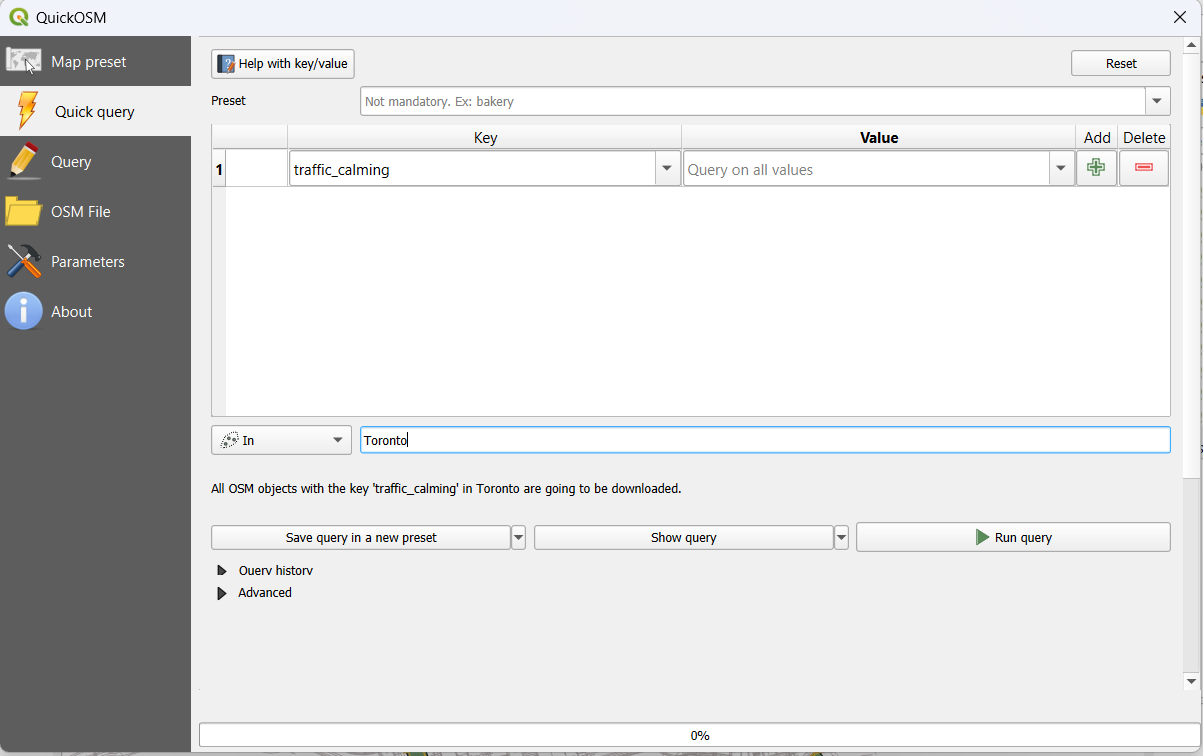Expand the Advanced section
Viewport: 1203px width, 756px height.
(x=222, y=593)
